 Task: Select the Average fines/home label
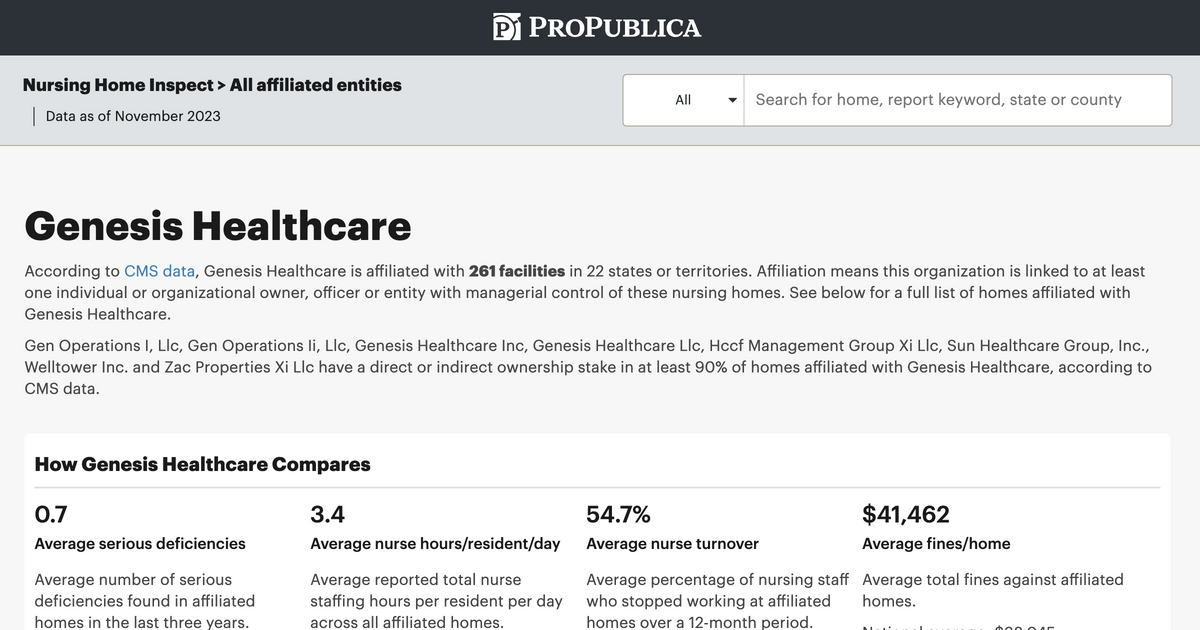[936, 544]
